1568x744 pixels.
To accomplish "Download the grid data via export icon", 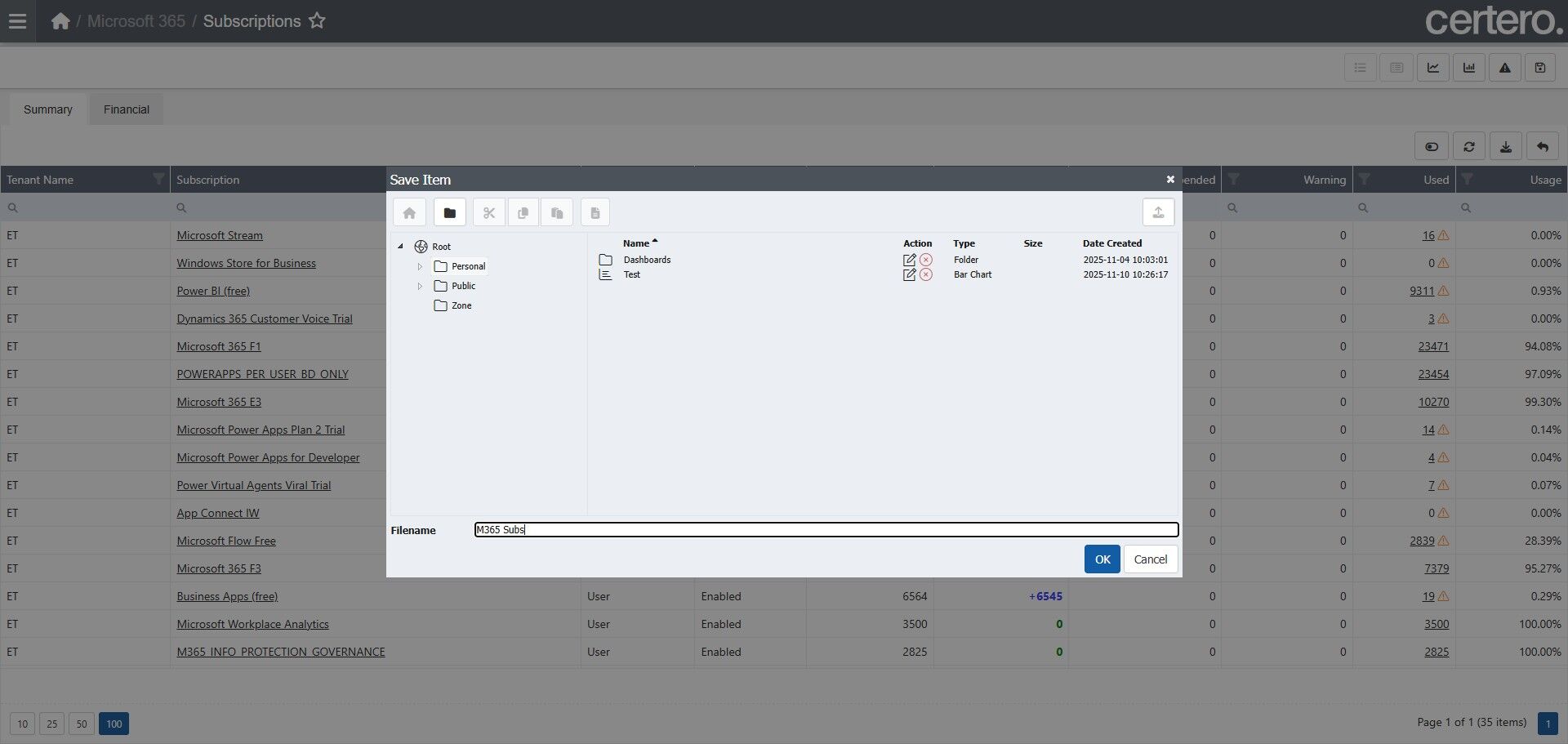I will click(x=1506, y=146).
